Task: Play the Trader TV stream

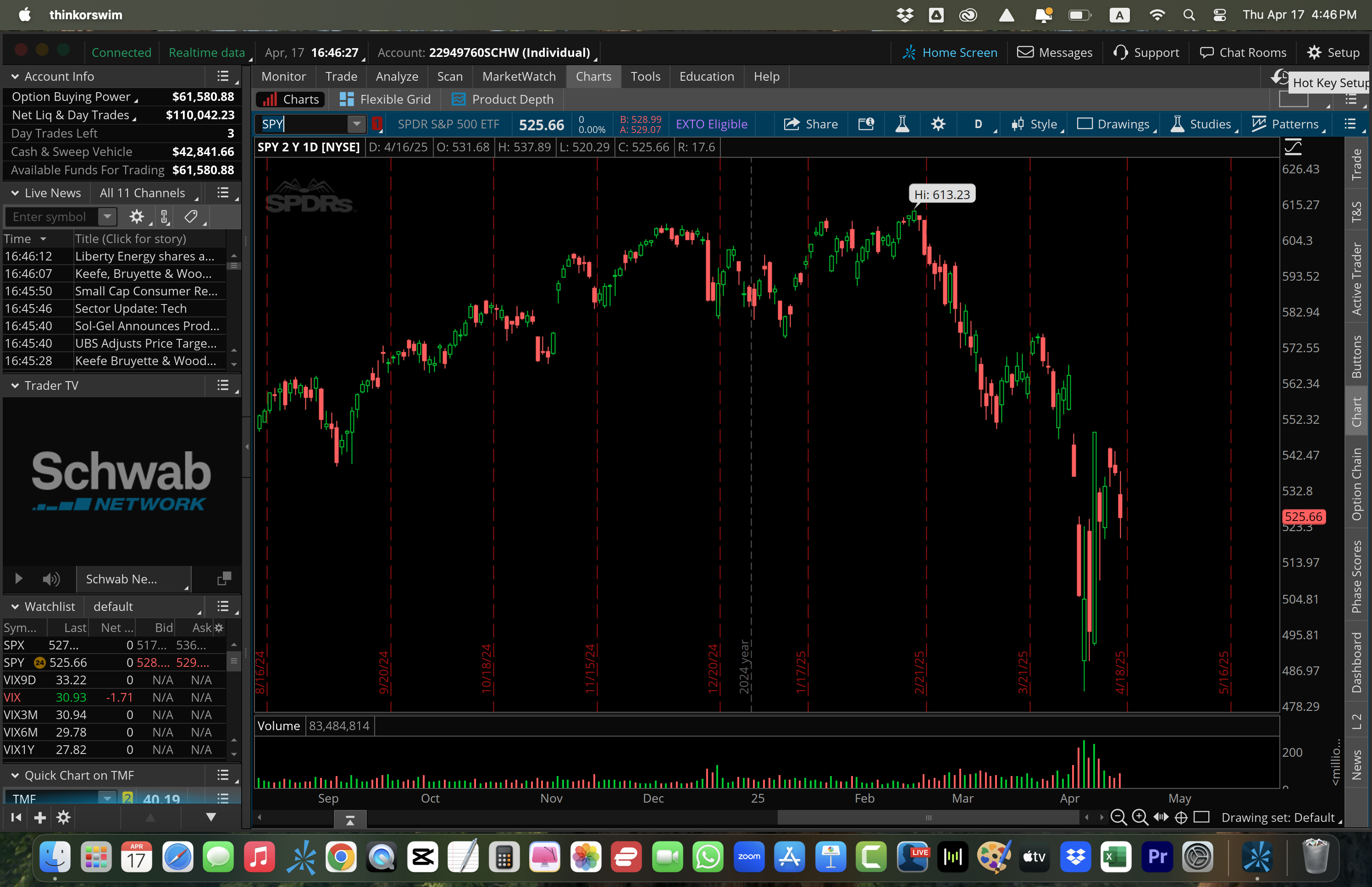Action: click(18, 578)
